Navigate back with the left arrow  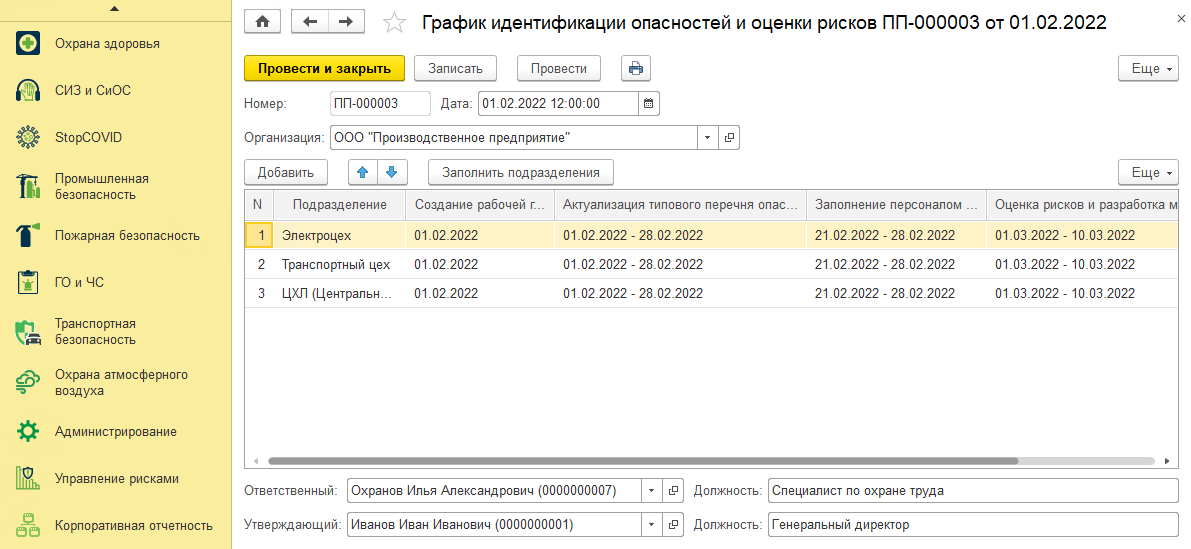point(310,22)
